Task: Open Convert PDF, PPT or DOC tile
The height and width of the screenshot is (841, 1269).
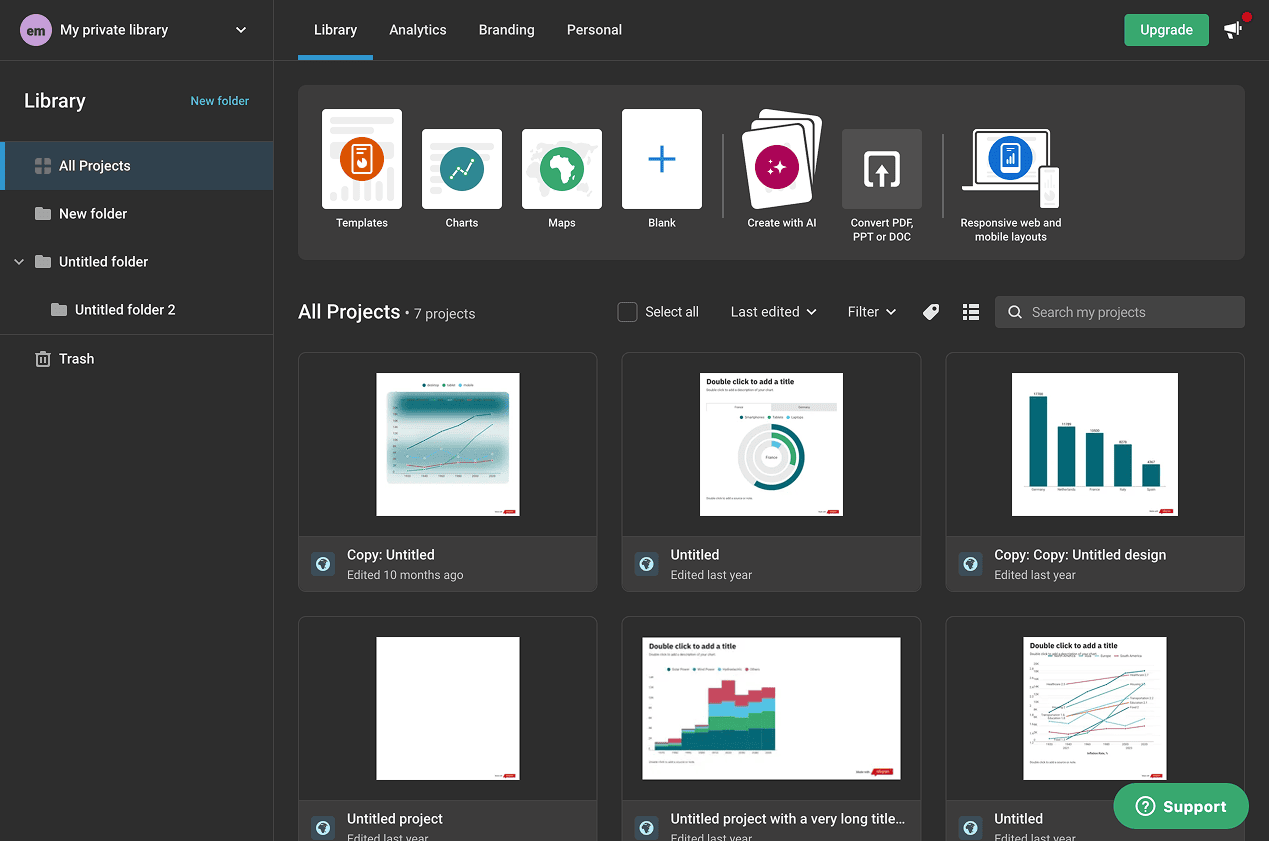Action: [x=882, y=186]
